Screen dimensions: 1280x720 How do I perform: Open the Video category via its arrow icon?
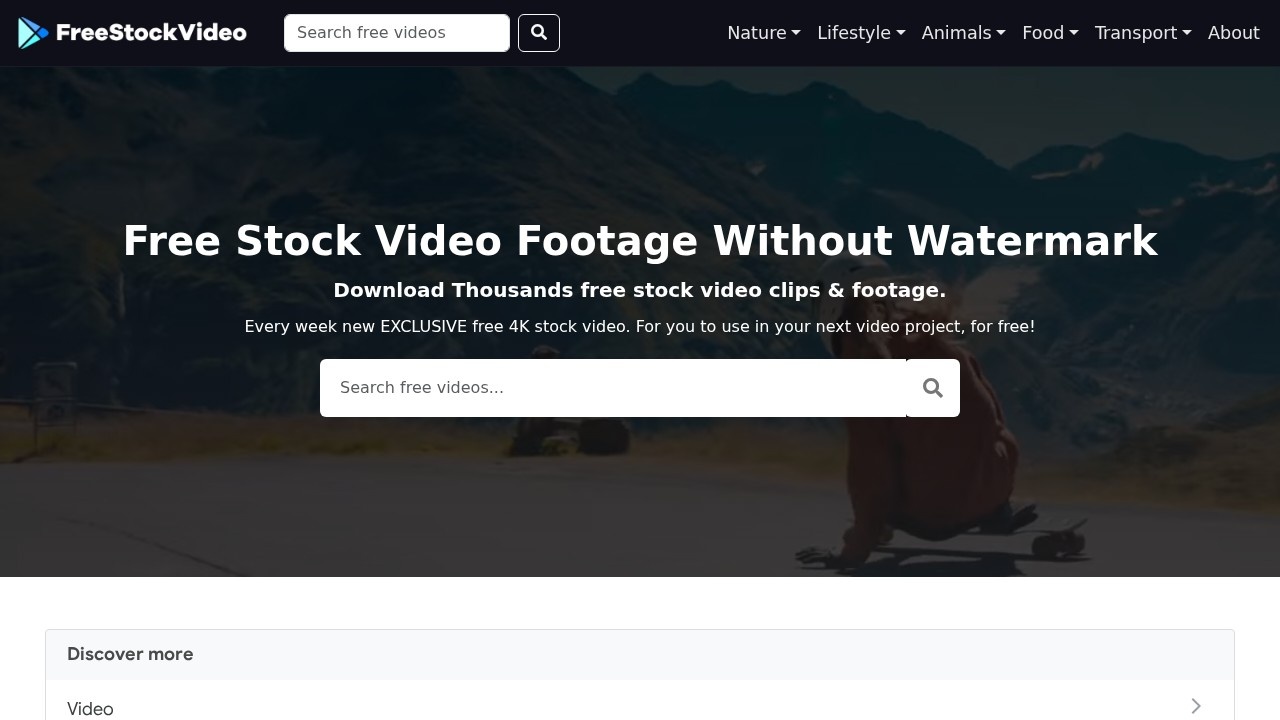coord(1196,706)
